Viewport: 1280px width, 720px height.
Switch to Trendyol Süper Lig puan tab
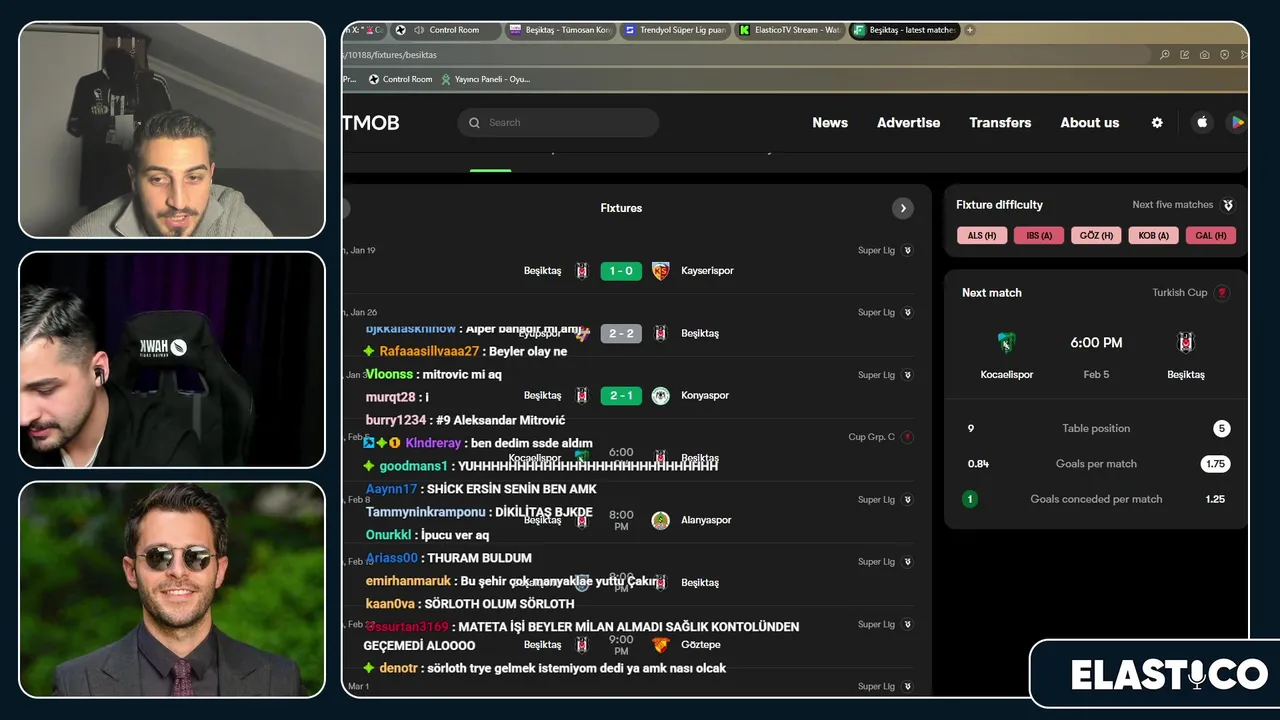click(x=676, y=30)
